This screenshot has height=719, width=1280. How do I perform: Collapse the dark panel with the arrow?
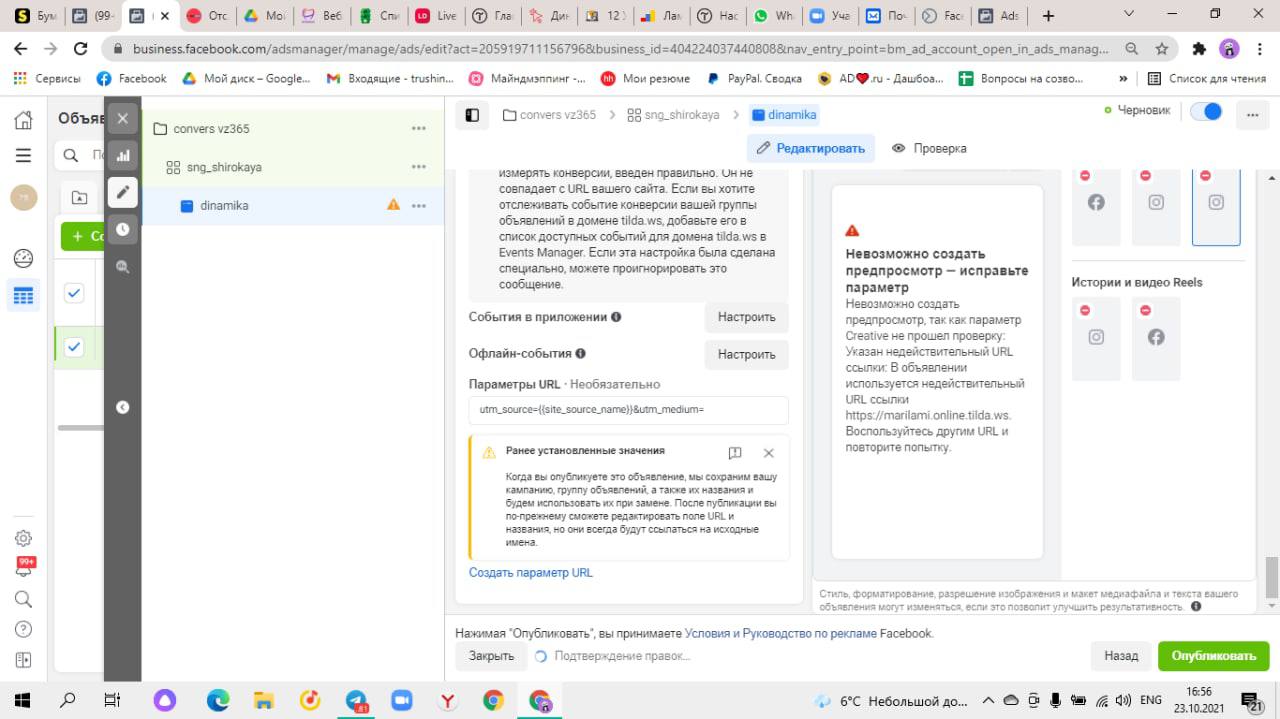tap(122, 407)
